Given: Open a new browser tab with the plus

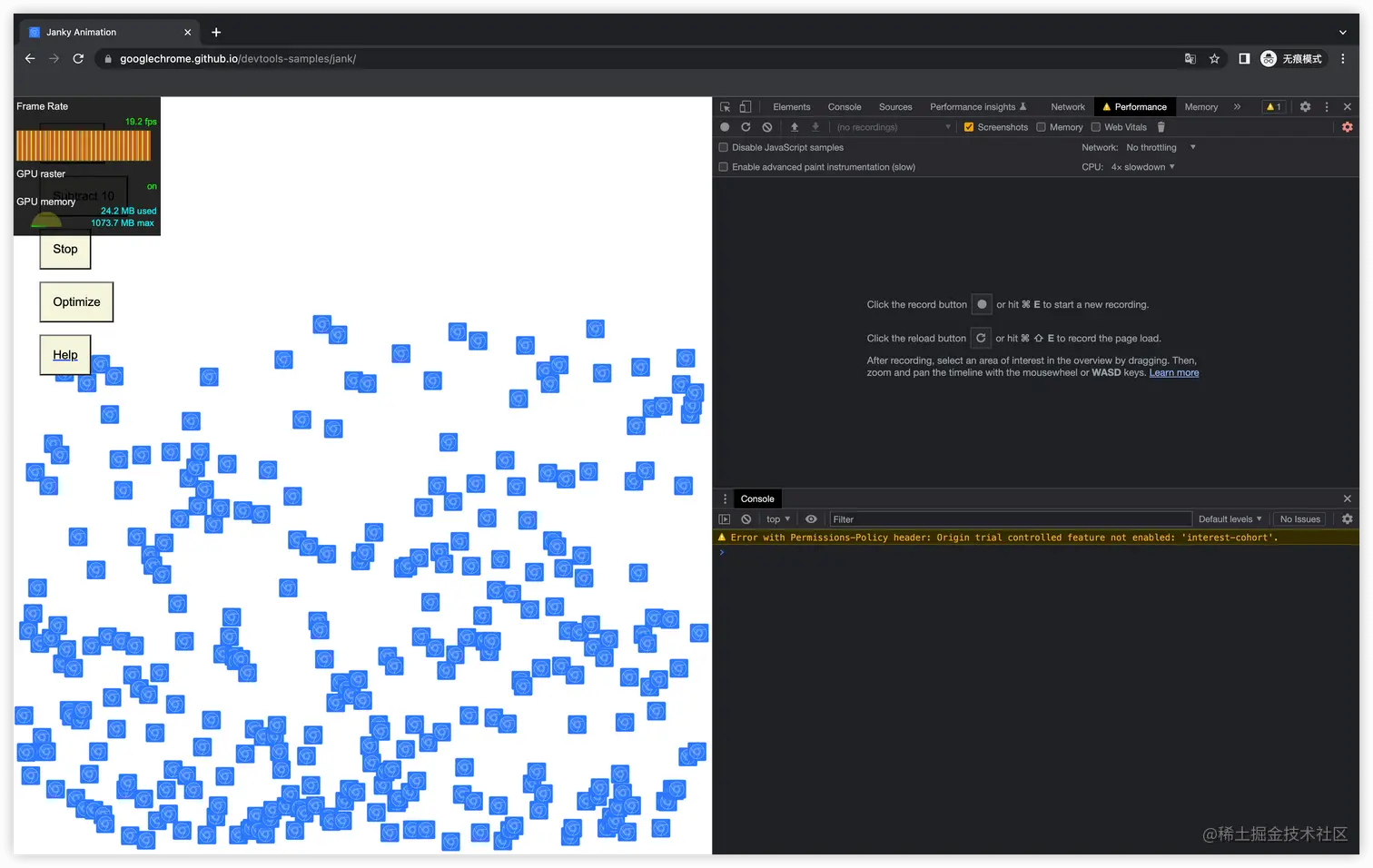Looking at the screenshot, I should pyautogui.click(x=216, y=32).
